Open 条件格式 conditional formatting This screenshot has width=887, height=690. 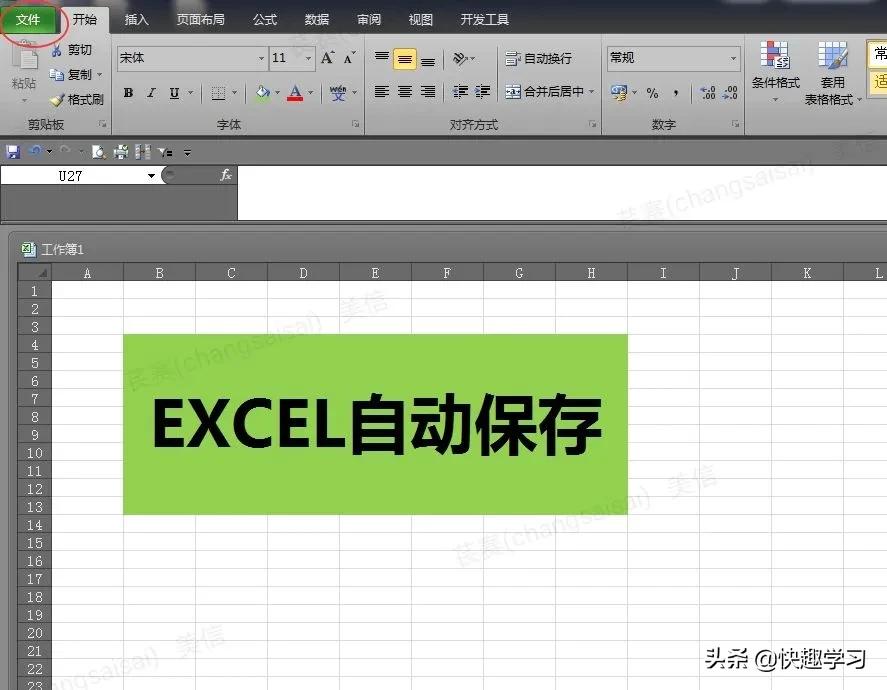[x=776, y=72]
